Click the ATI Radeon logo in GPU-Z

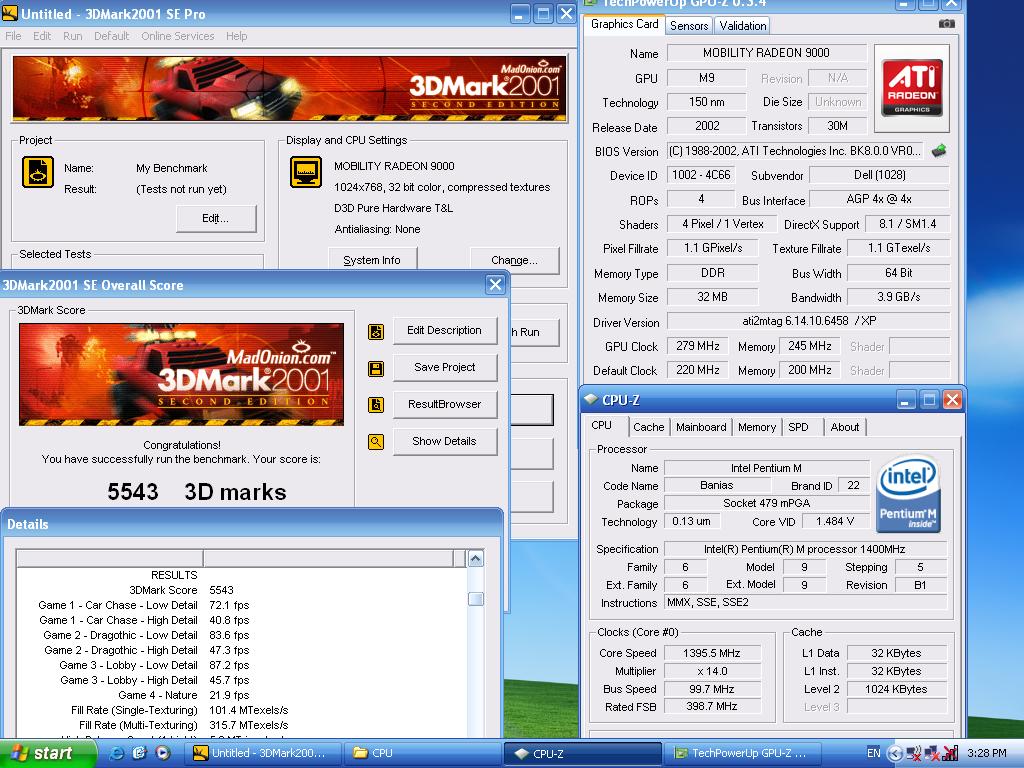click(x=912, y=86)
